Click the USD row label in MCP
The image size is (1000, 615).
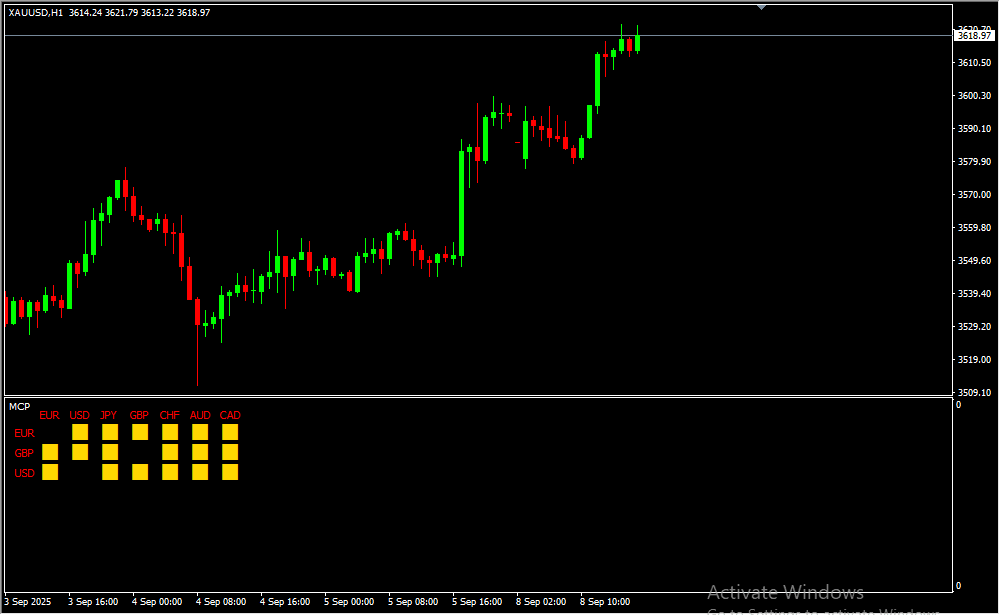pos(24,473)
